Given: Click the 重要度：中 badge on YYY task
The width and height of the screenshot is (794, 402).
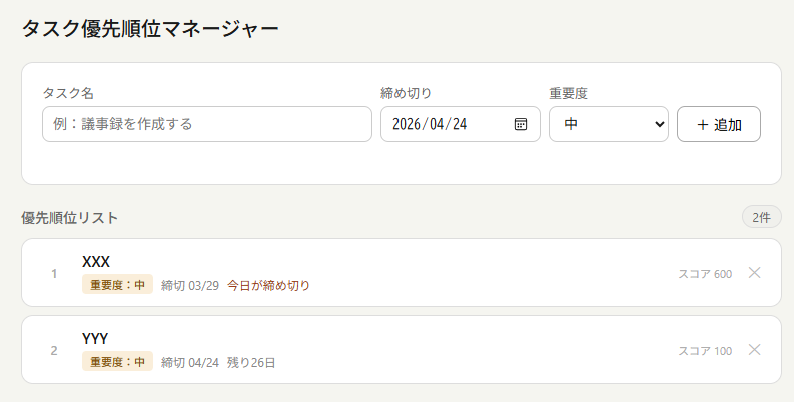Looking at the screenshot, I should 117,362.
